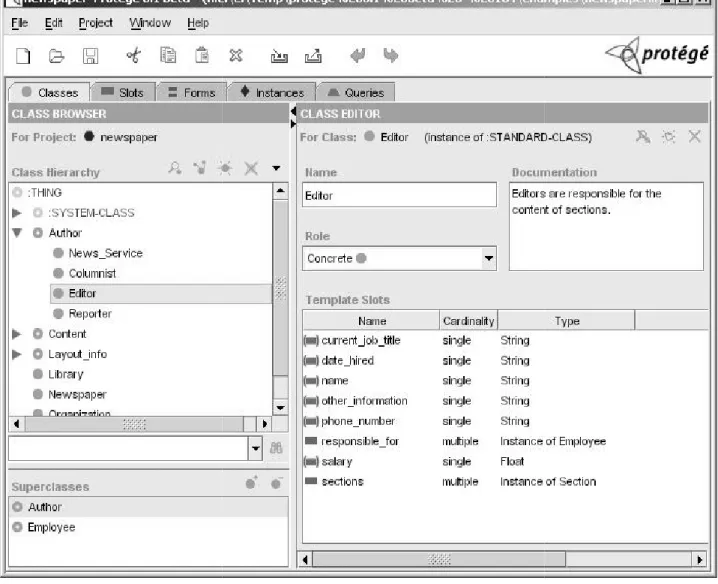Click the Cut scissors icon
This screenshot has height=584, width=718.
[133, 56]
